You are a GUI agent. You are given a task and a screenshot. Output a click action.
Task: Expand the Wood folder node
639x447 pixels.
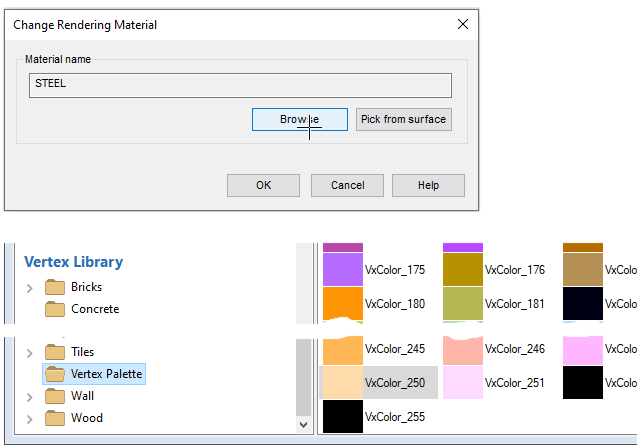coord(29,419)
